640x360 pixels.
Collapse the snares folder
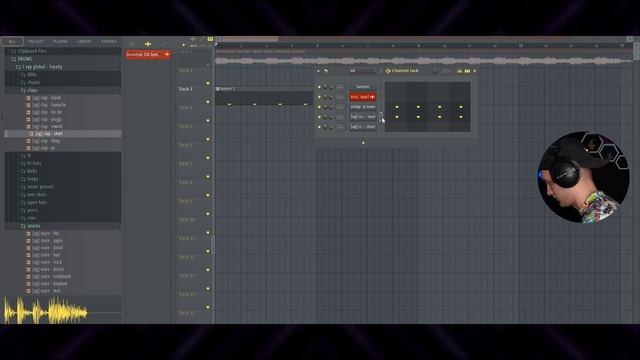(31, 226)
